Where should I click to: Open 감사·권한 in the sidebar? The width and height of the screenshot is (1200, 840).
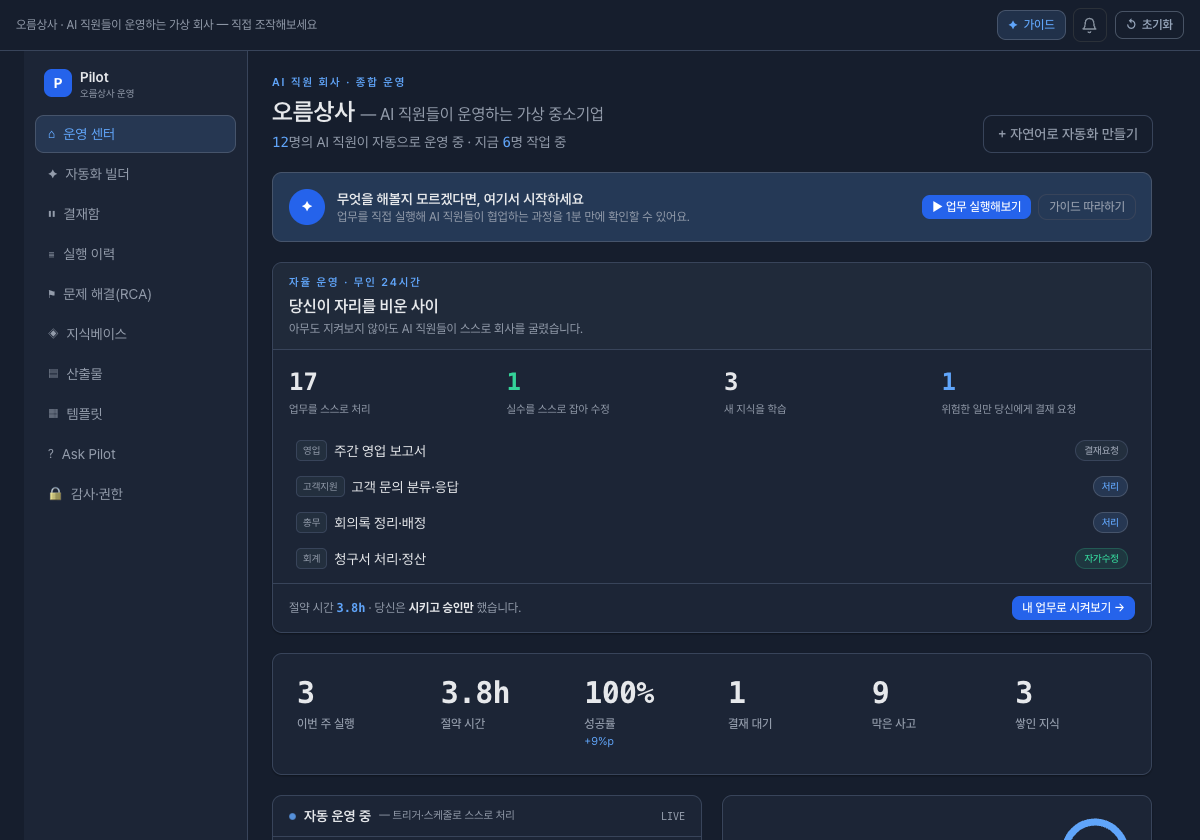pyautogui.click(x=135, y=494)
